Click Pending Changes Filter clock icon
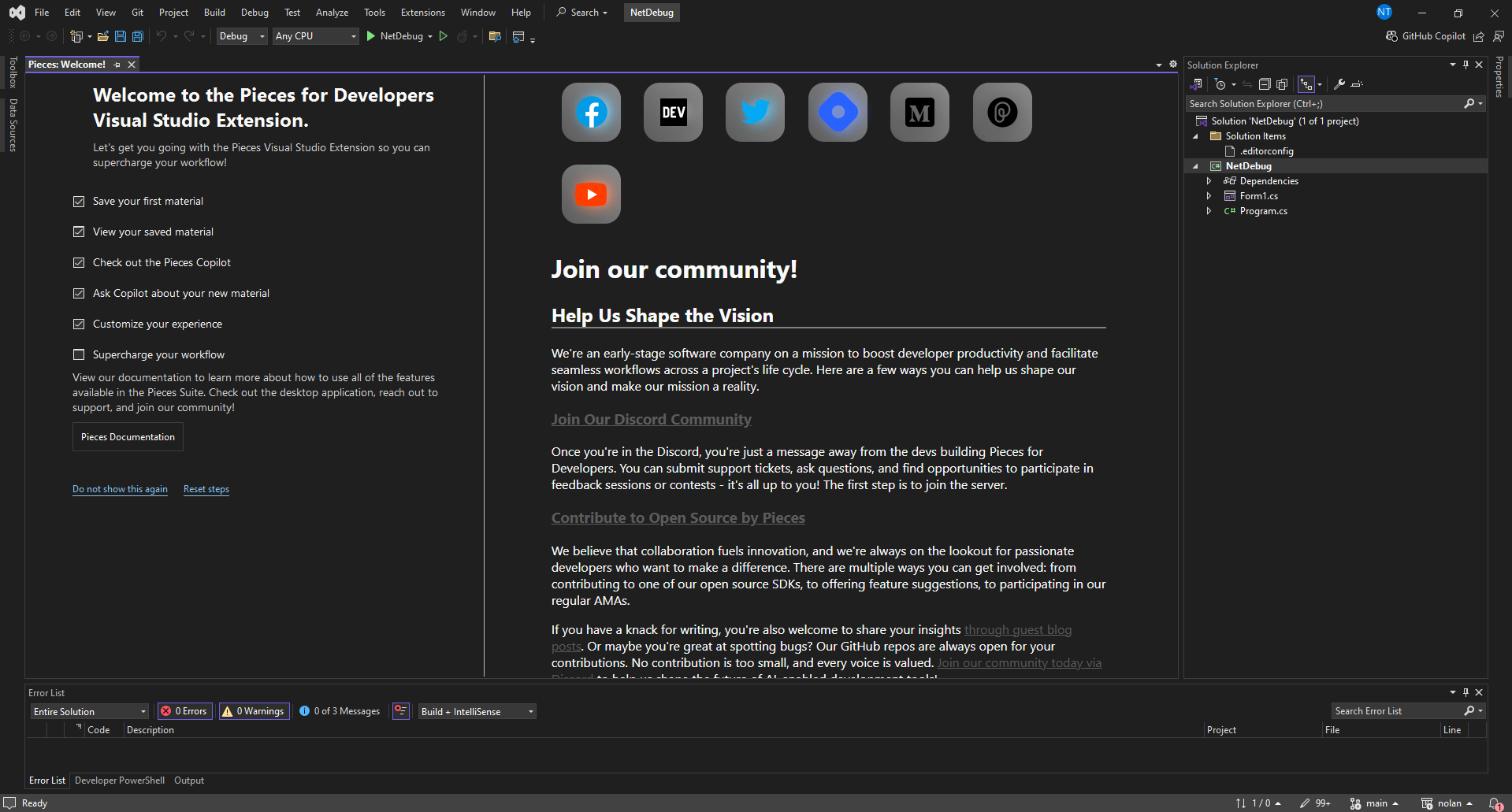Image resolution: width=1512 pixels, height=812 pixels. coord(1220,84)
